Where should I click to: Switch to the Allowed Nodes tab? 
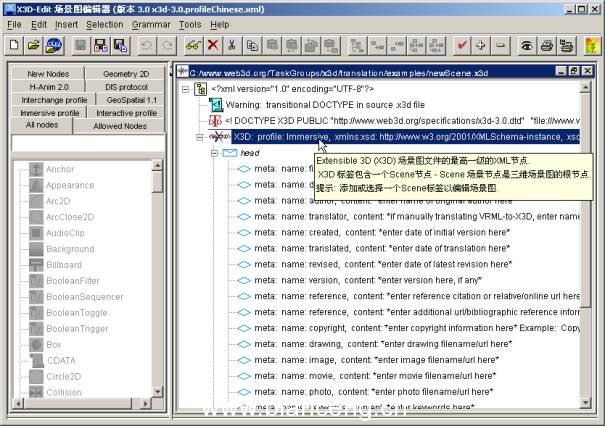coord(120,126)
